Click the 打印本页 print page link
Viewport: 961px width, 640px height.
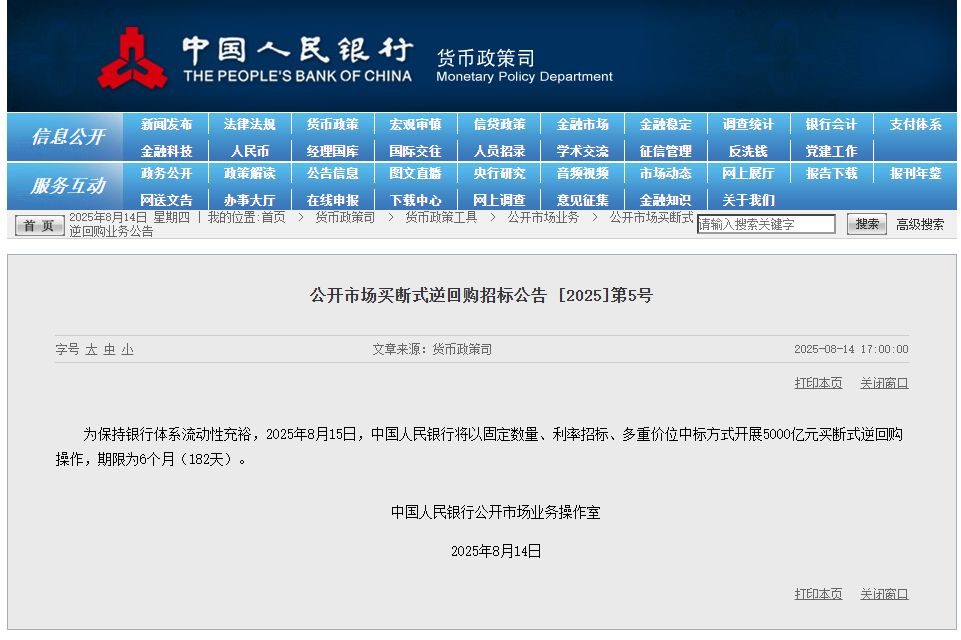coord(818,383)
